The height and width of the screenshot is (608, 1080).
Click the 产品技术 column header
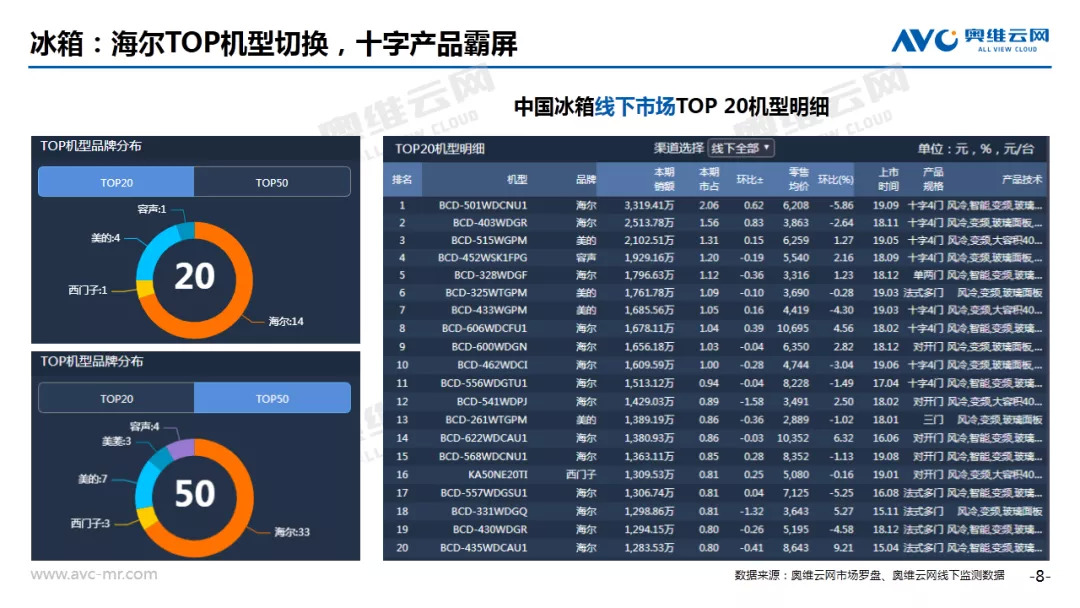1021,179
